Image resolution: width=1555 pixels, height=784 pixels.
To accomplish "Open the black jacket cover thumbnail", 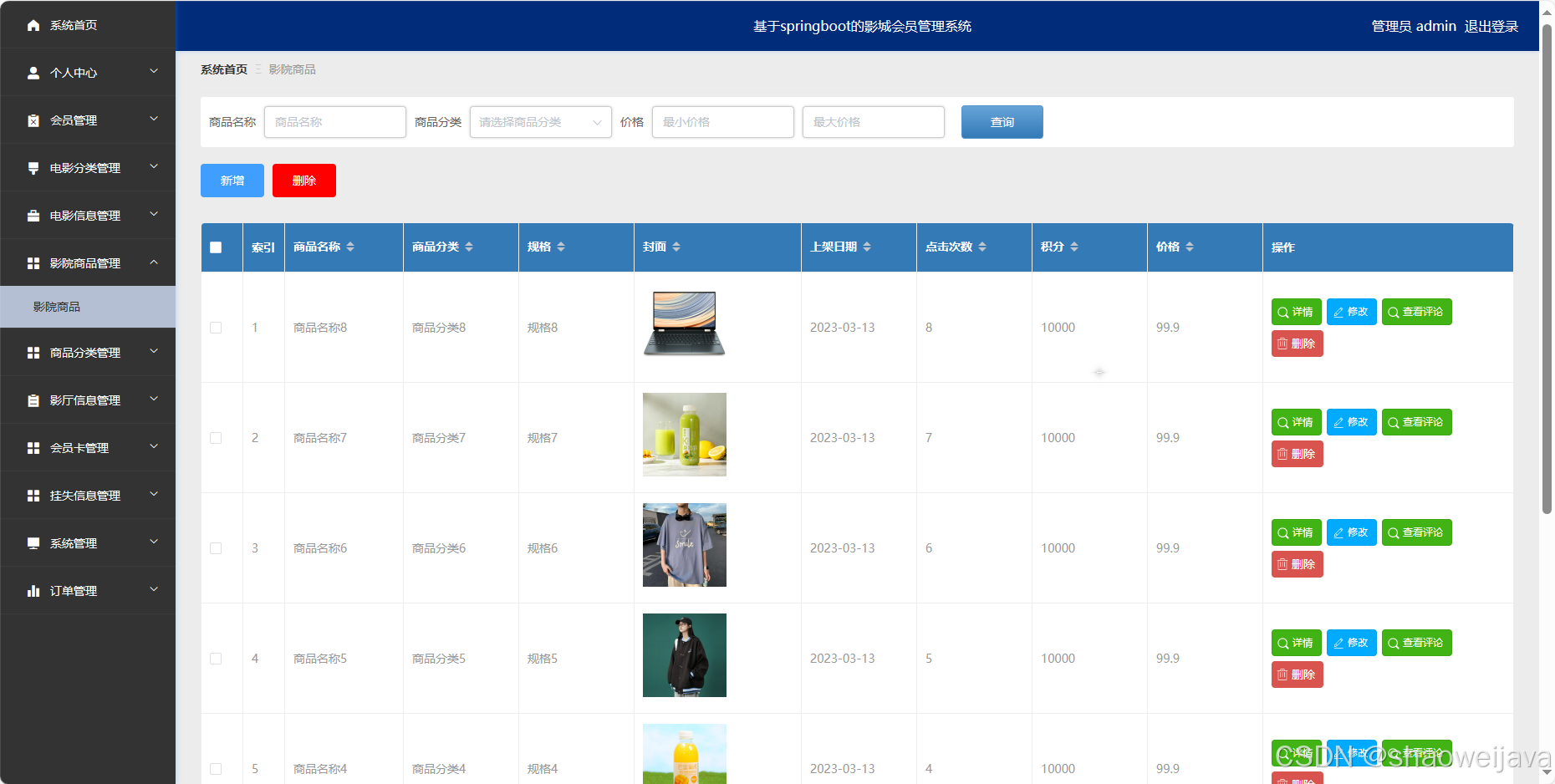I will (x=685, y=655).
